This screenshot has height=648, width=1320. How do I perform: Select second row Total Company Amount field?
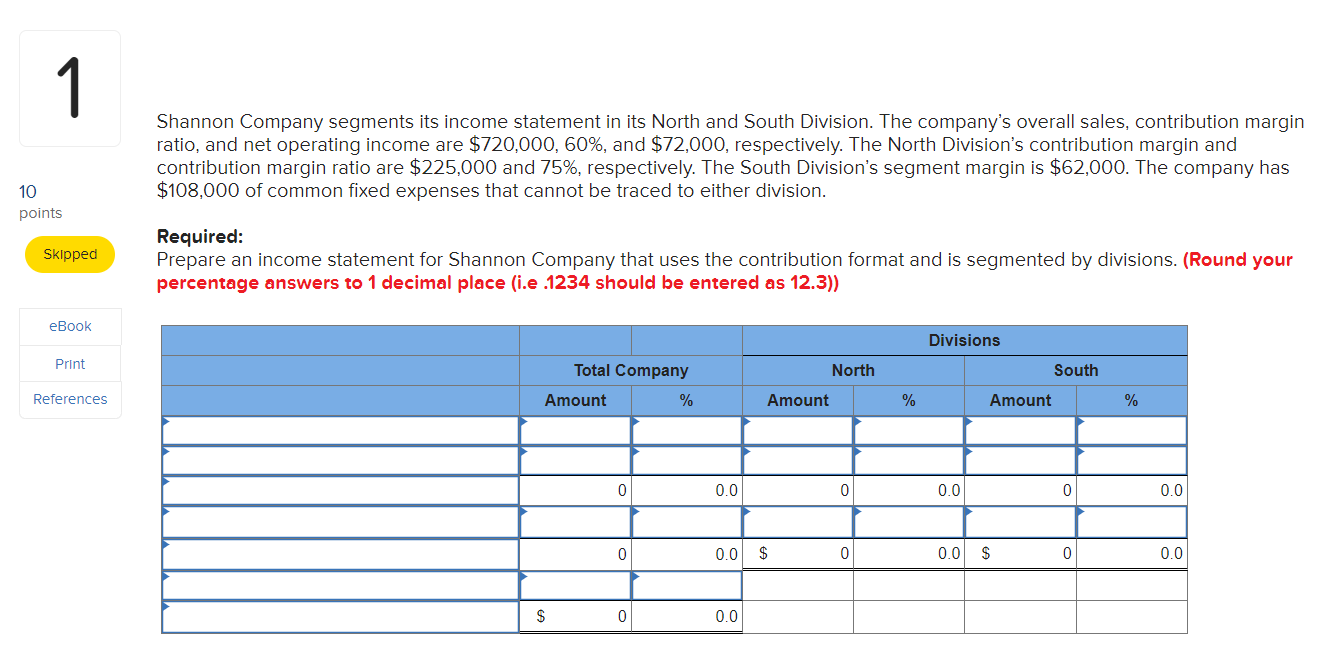click(575, 461)
